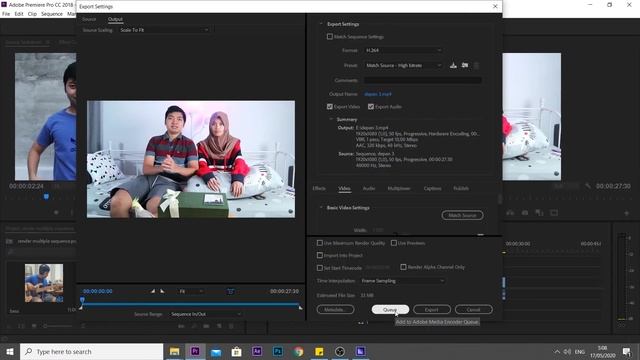This screenshot has width=640, height=360.
Task: Open Adobe Media Encoder from the taskbar
Action: 360,351
